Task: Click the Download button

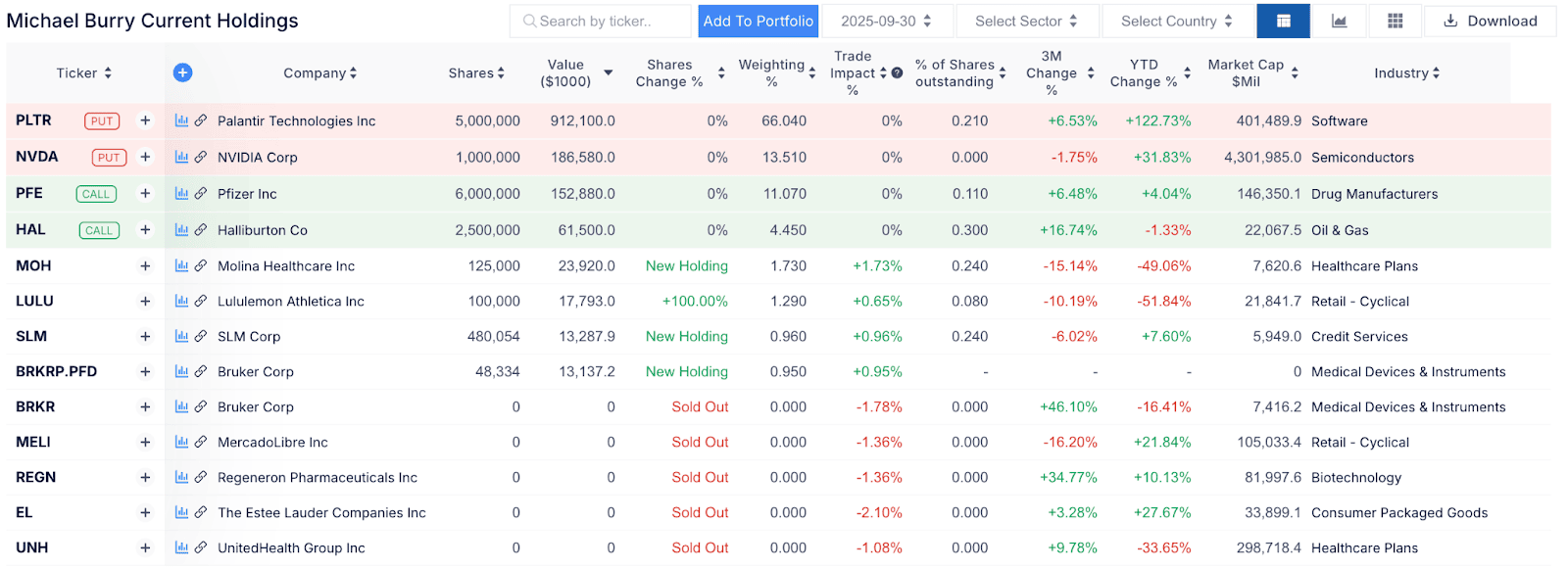Action: (1490, 22)
